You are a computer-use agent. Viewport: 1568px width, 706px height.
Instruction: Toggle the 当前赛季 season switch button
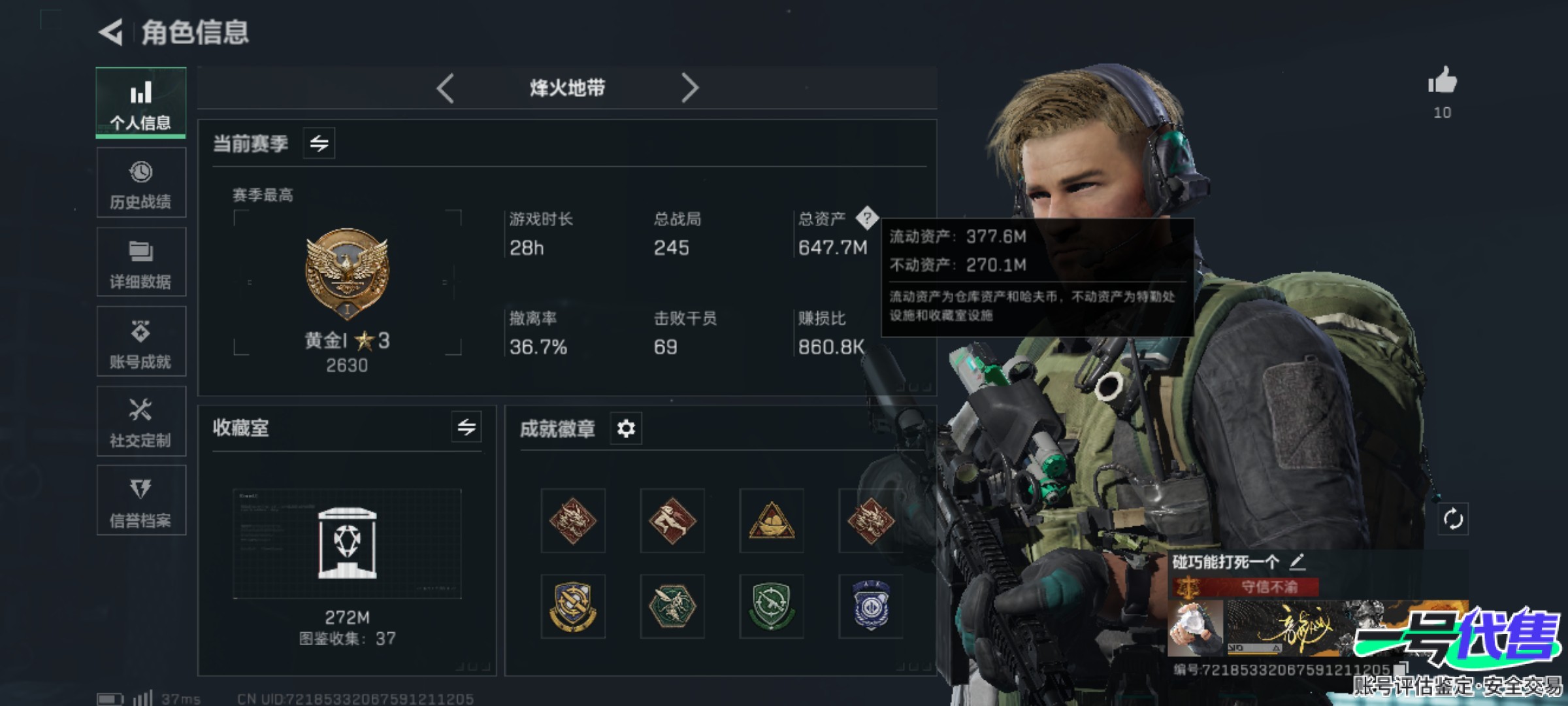tap(319, 143)
